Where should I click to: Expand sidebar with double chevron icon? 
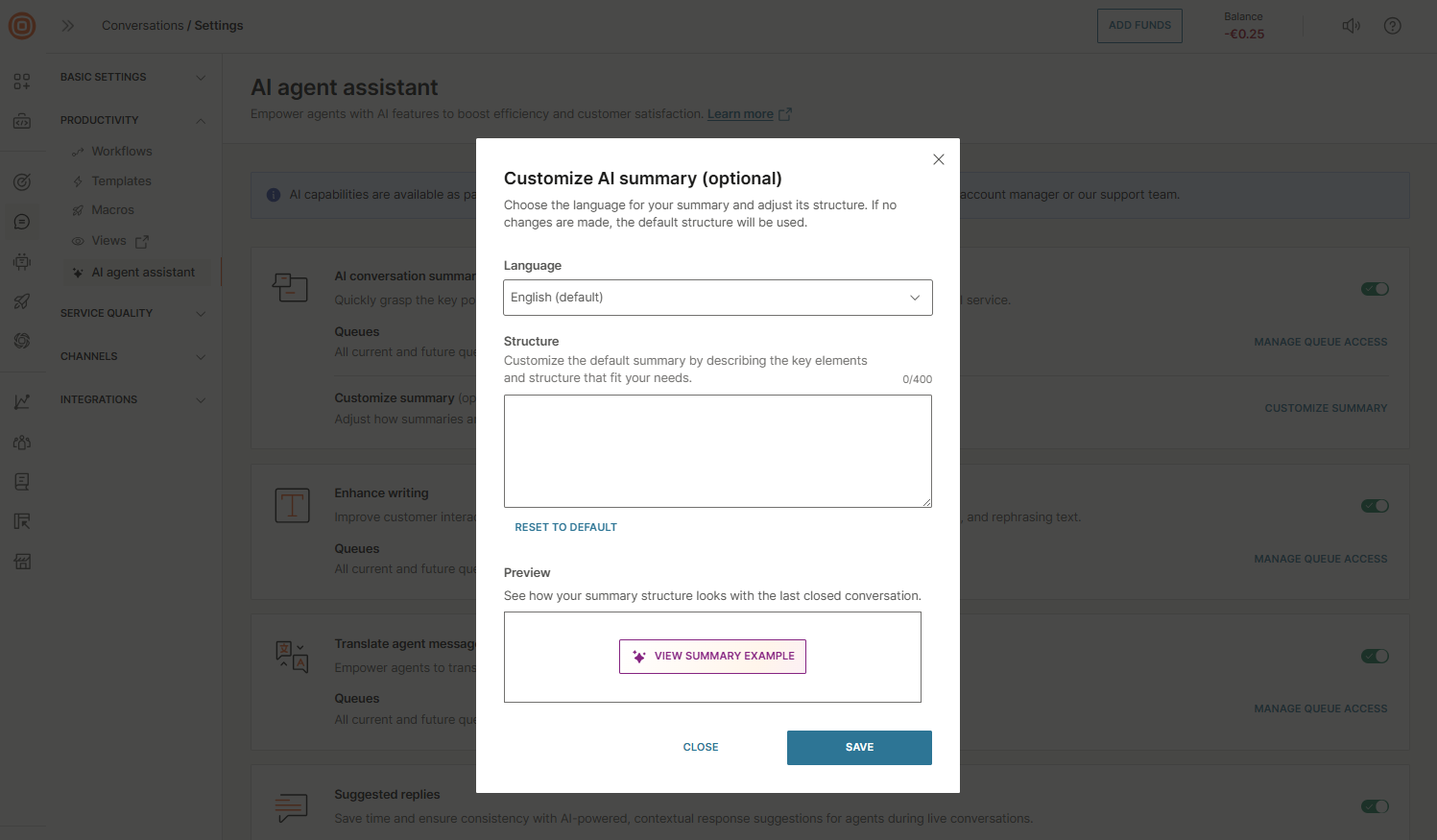point(68,26)
